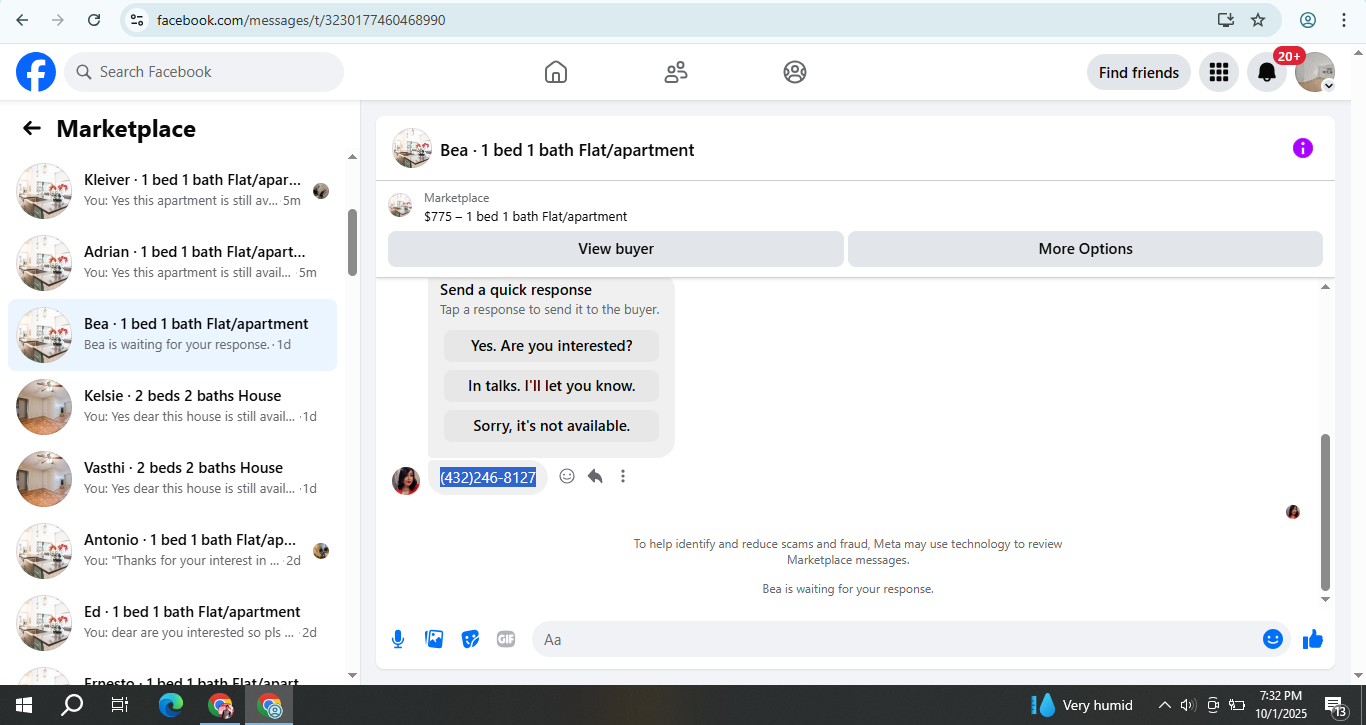Click the volume speaker icon in tray
Screen dimensions: 1366x725
(1188, 705)
